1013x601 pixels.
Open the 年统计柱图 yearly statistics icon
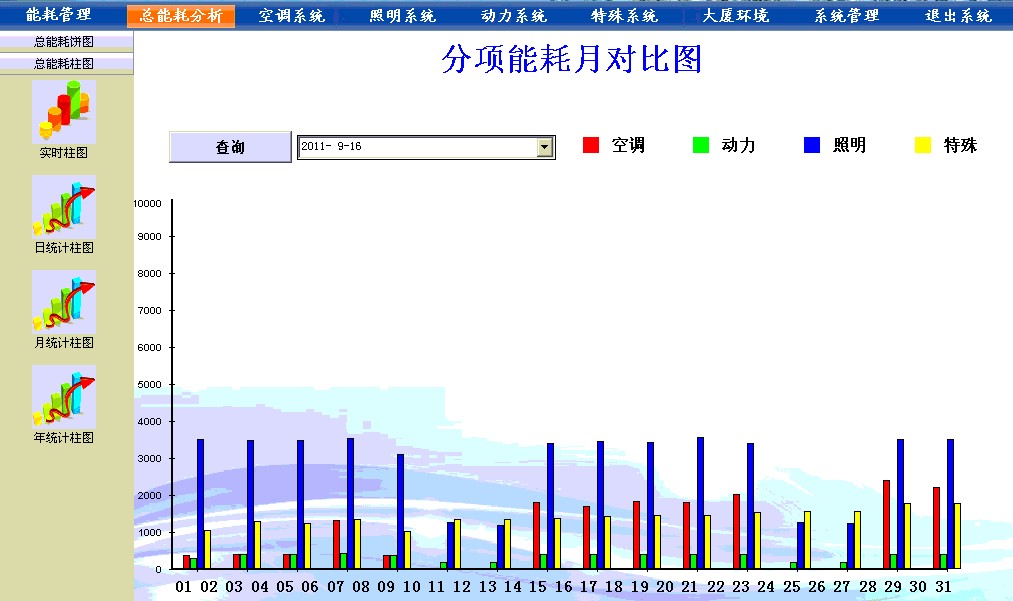click(x=64, y=397)
